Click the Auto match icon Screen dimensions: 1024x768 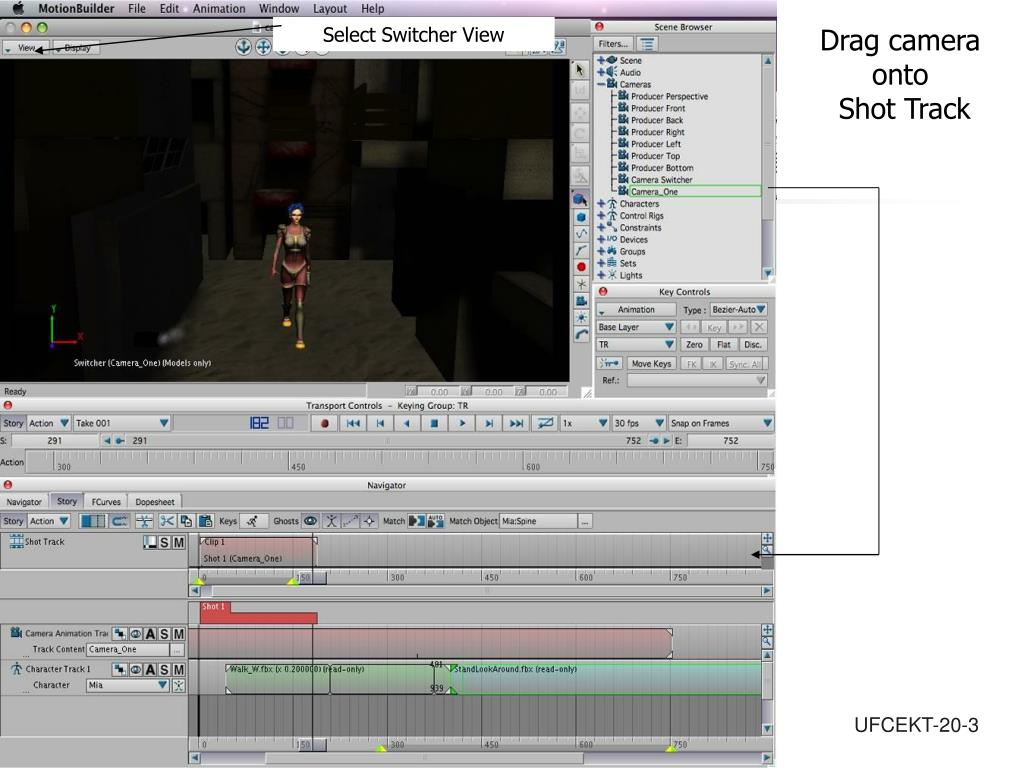(435, 520)
